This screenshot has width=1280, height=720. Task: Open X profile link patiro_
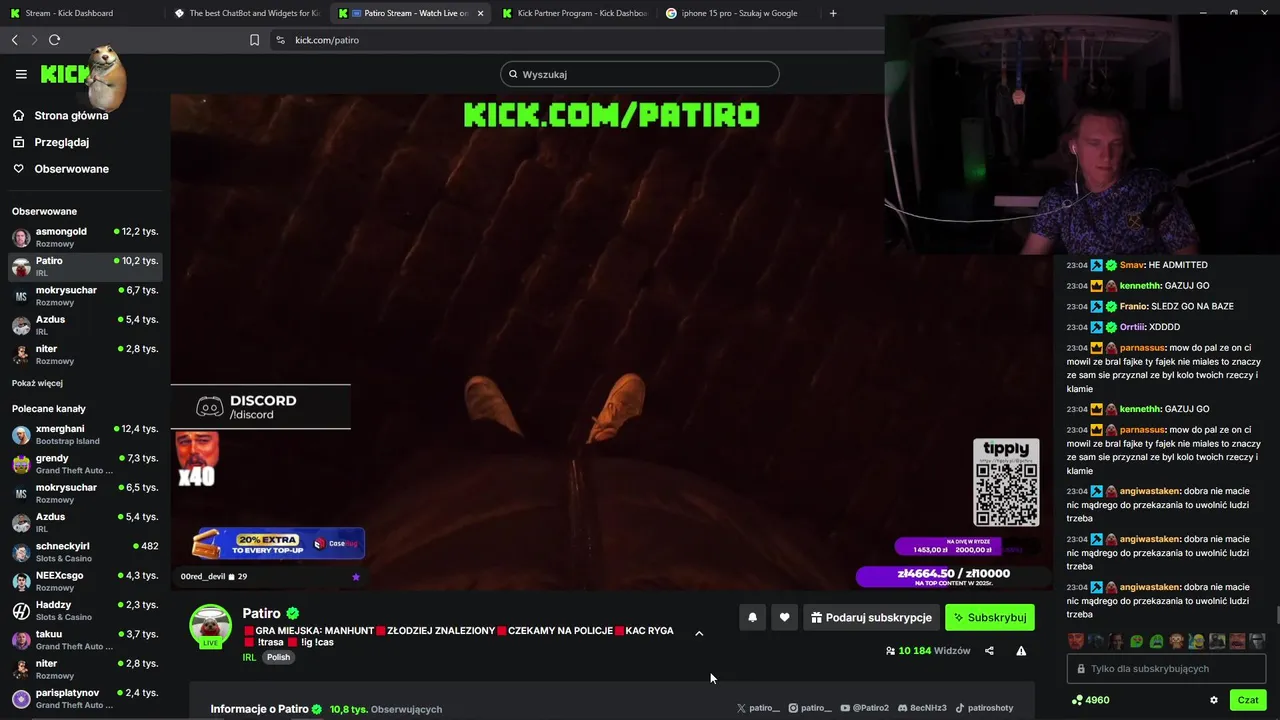coord(758,708)
